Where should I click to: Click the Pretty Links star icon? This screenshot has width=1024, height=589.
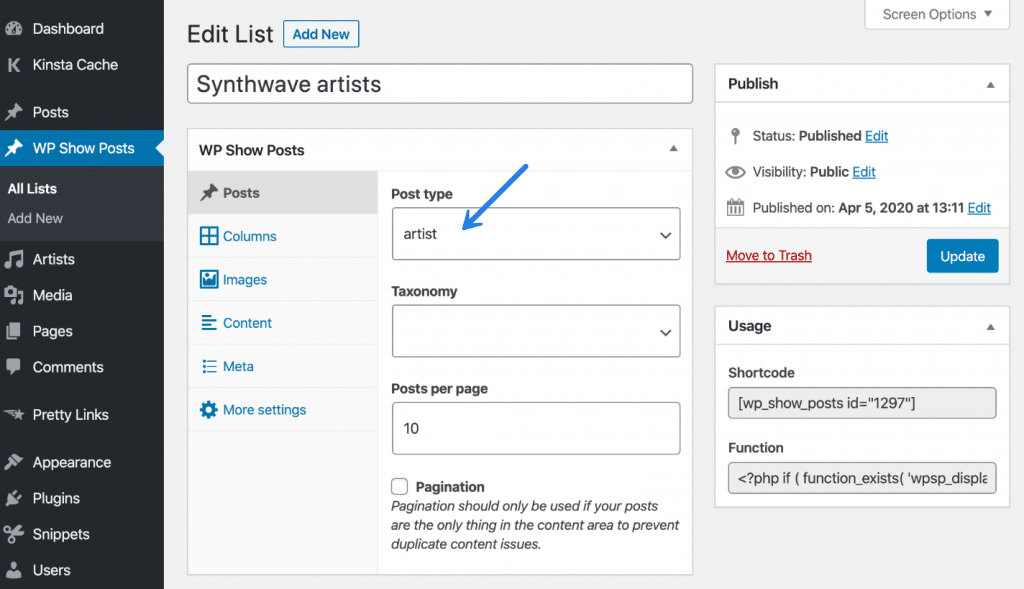(x=14, y=414)
